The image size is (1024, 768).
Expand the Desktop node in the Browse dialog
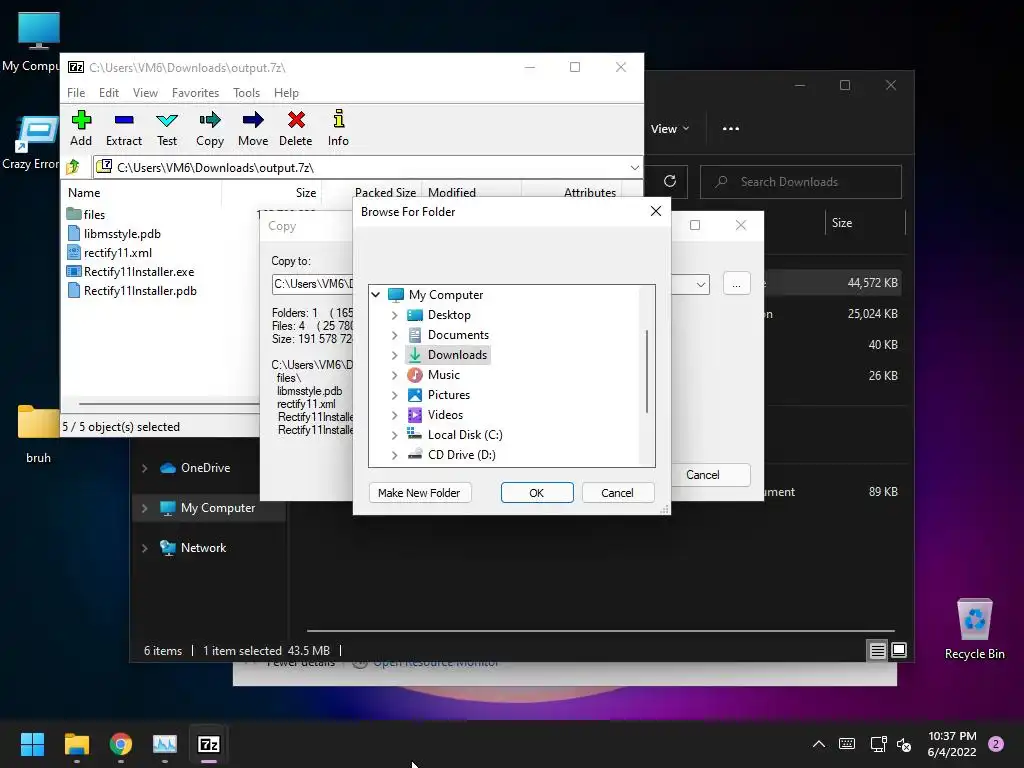coord(394,315)
